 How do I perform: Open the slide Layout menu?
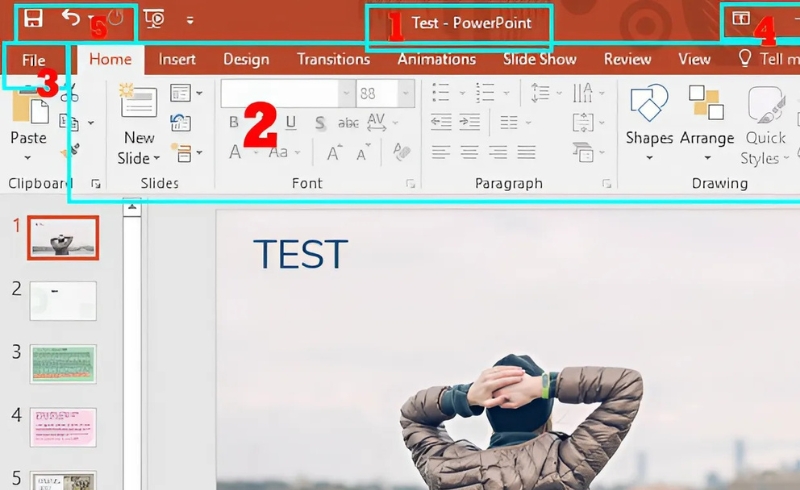point(186,93)
